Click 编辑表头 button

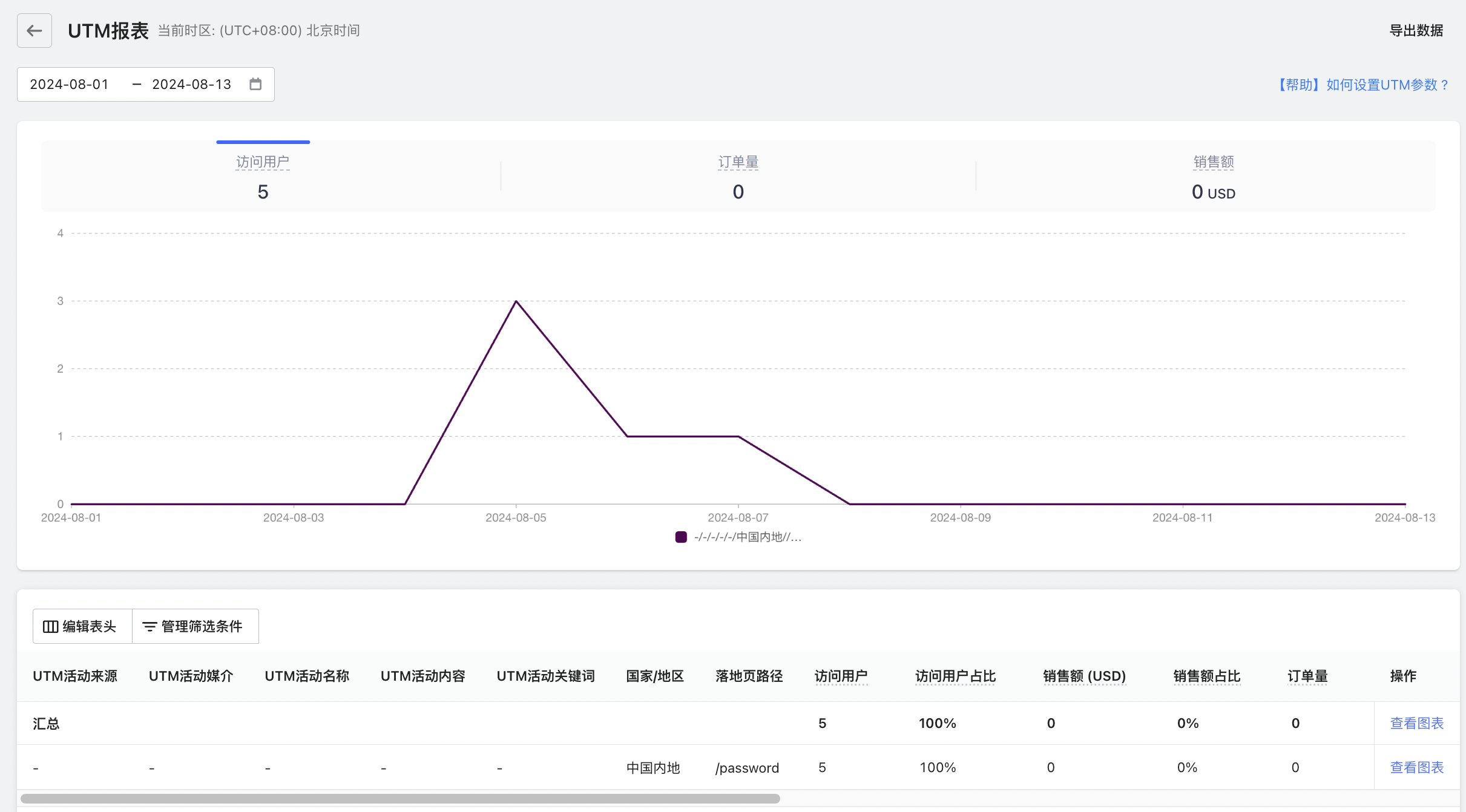tap(82, 626)
